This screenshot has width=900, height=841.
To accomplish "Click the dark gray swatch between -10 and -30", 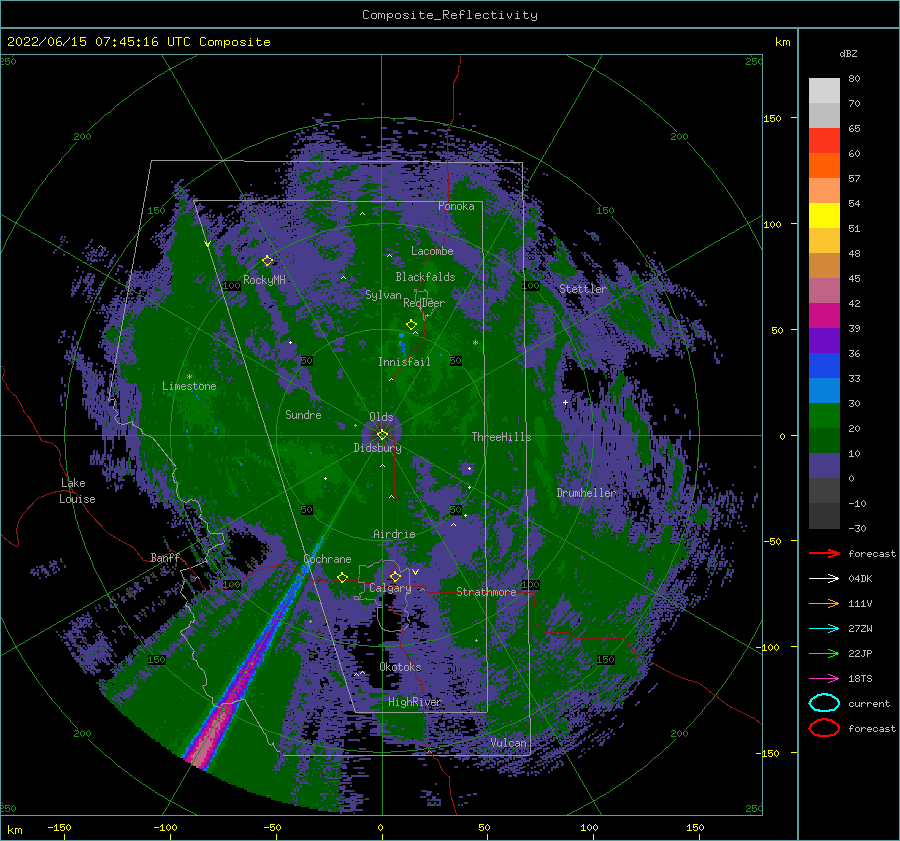I will 824,516.
